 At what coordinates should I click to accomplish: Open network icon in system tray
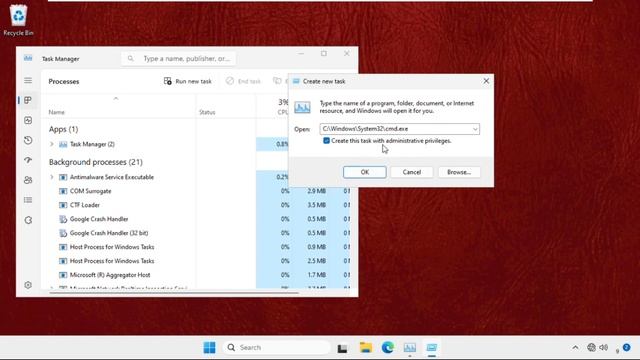pos(591,347)
